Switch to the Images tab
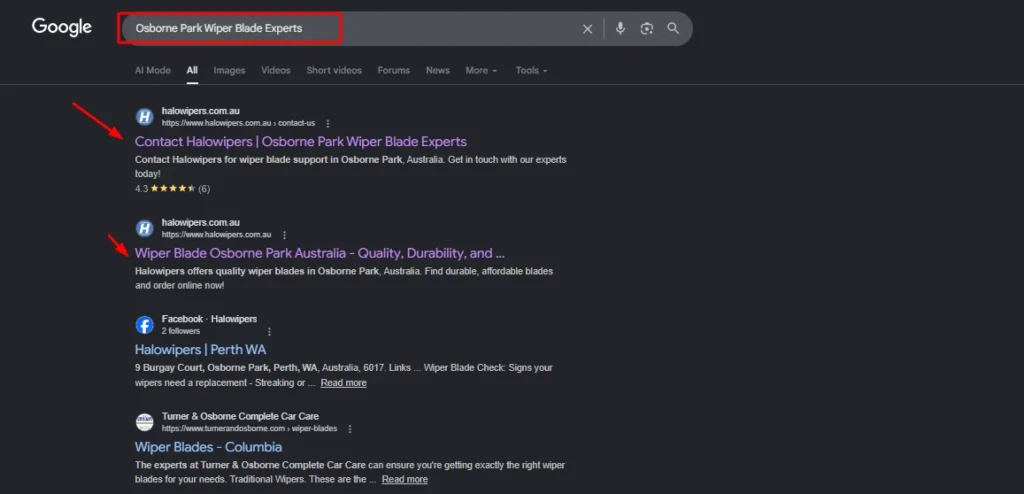This screenshot has height=494, width=1024. tap(229, 71)
